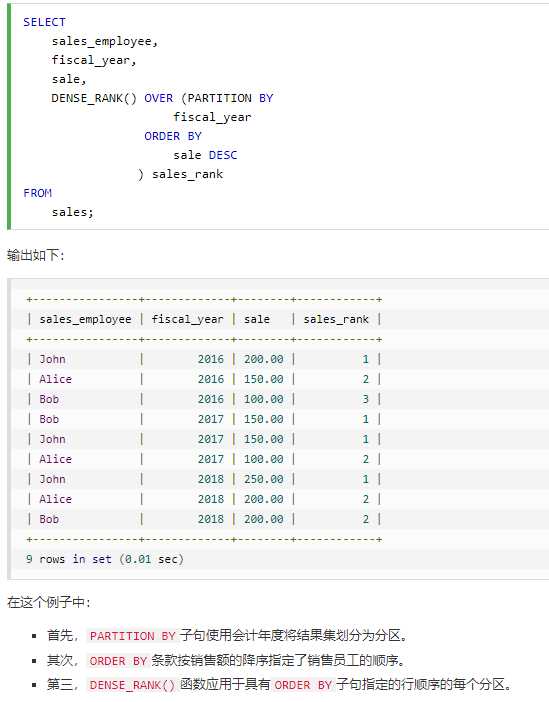Click year 2018 in Alice's 2018 row

click(x=211, y=499)
